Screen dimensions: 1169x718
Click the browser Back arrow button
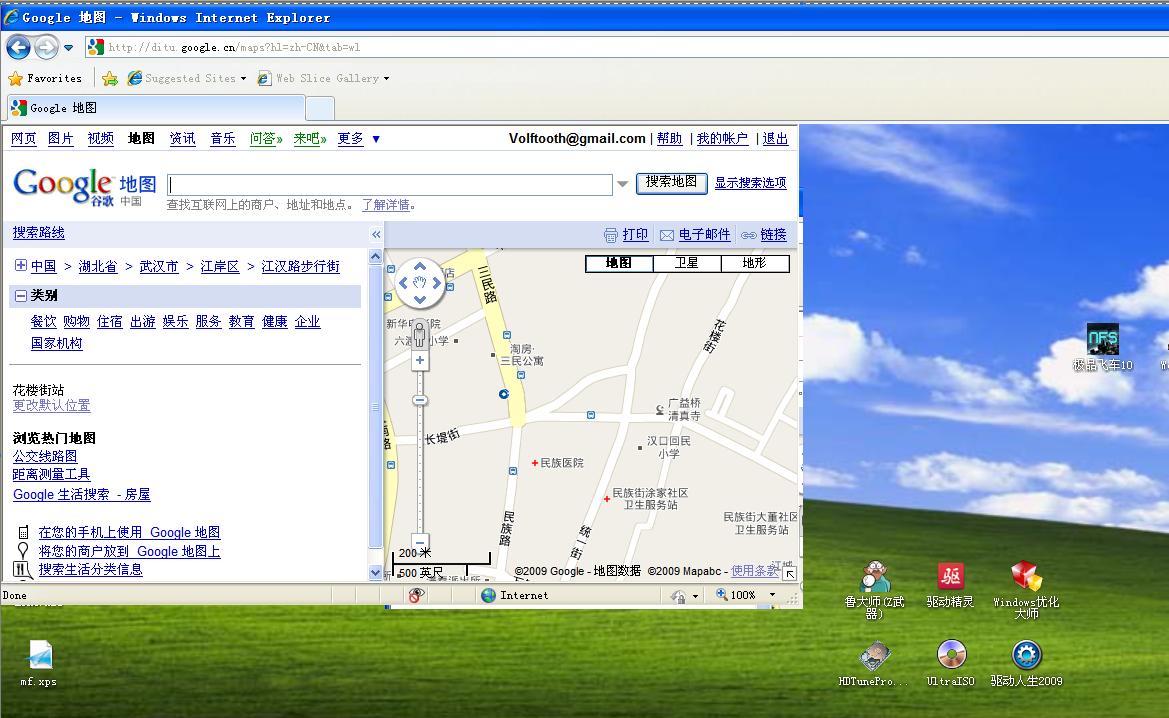click(x=19, y=47)
